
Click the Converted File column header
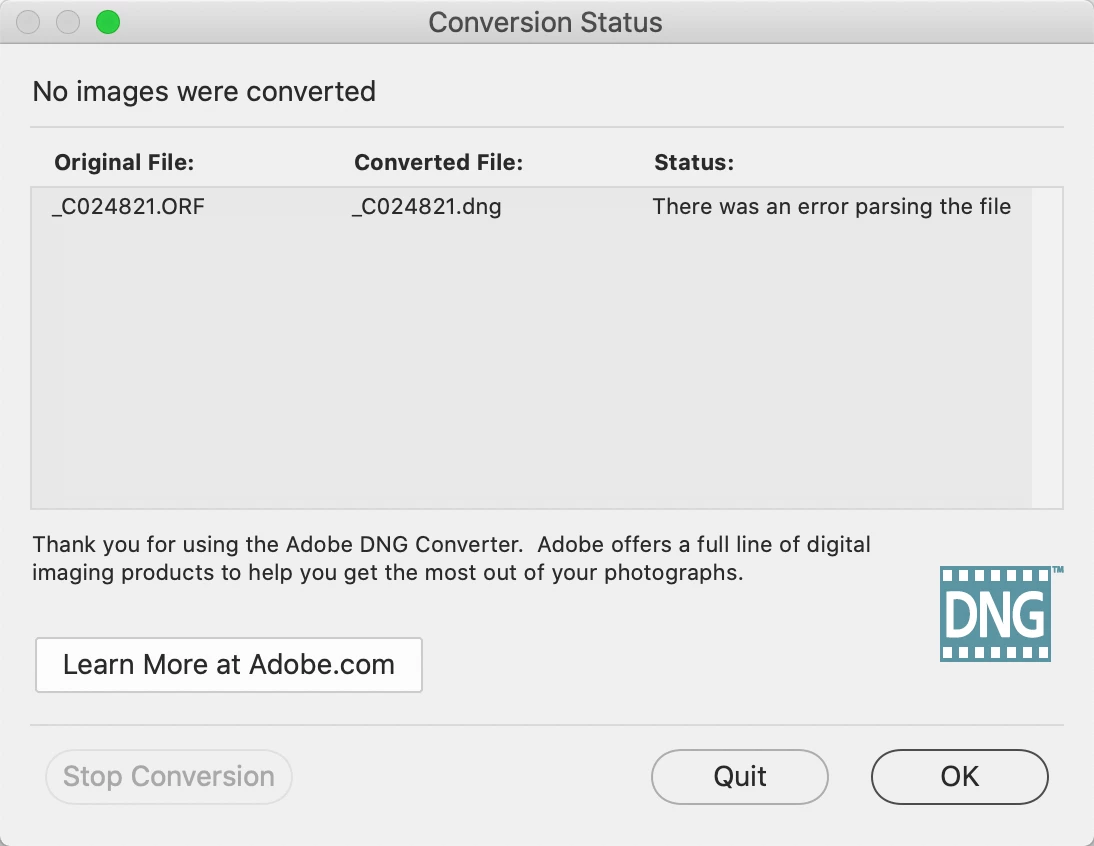(x=438, y=163)
